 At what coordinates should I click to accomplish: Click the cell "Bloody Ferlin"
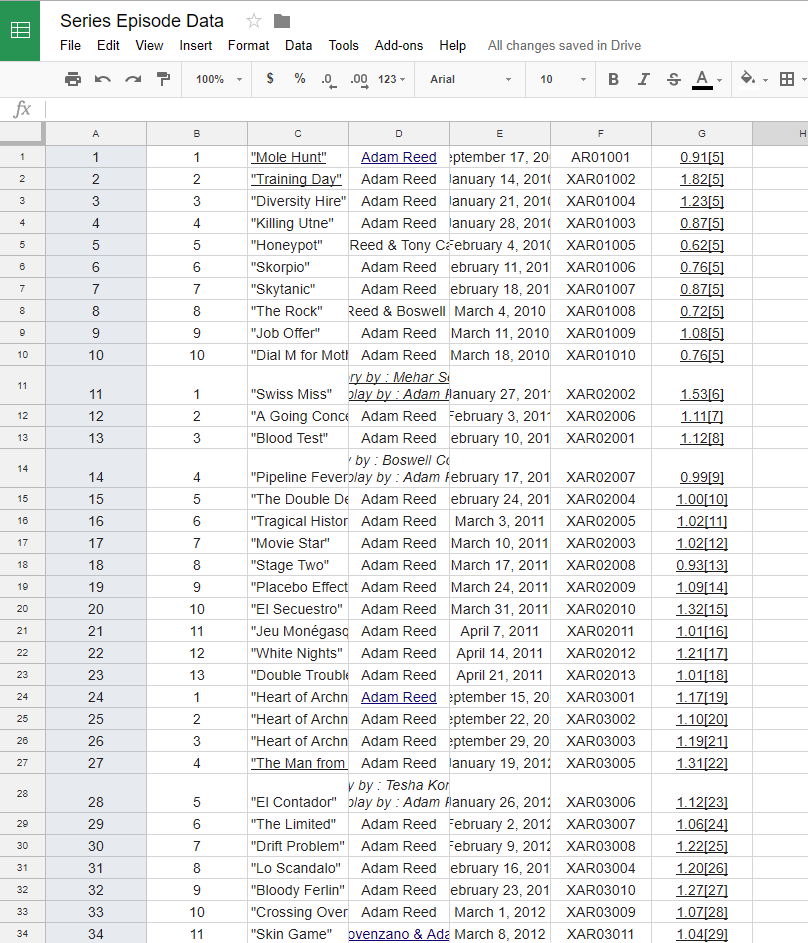pyautogui.click(x=298, y=890)
